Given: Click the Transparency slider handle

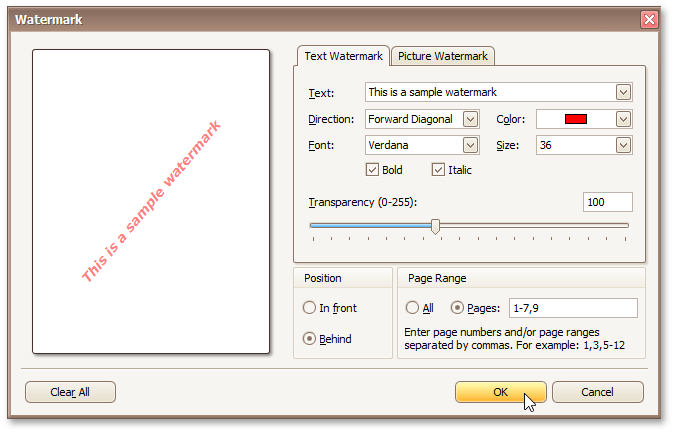Looking at the screenshot, I should [x=435, y=226].
